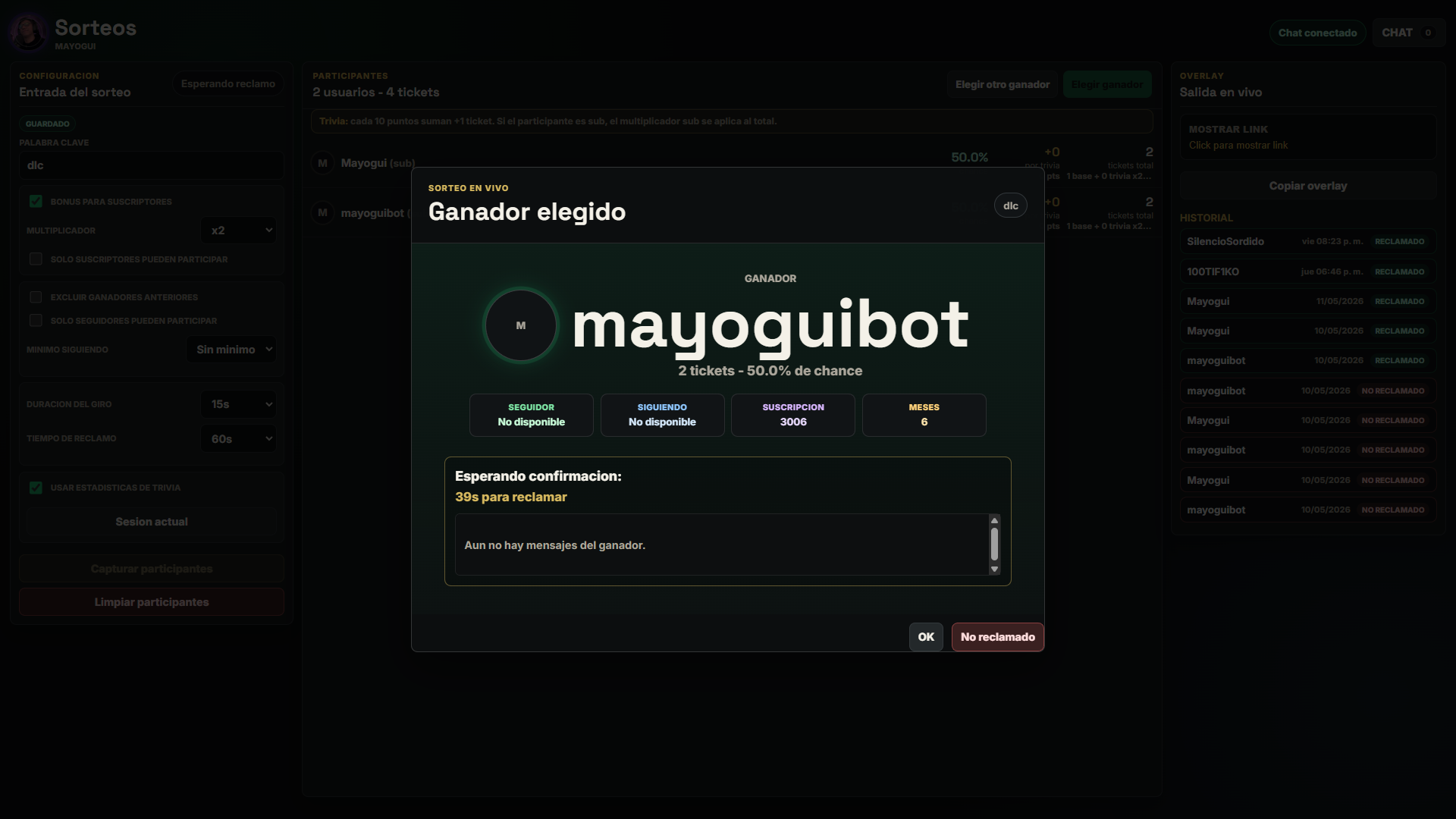Click 'Aun no hay mensajes del ganador.' text
Image resolution: width=1456 pixels, height=819 pixels.
[x=555, y=545]
